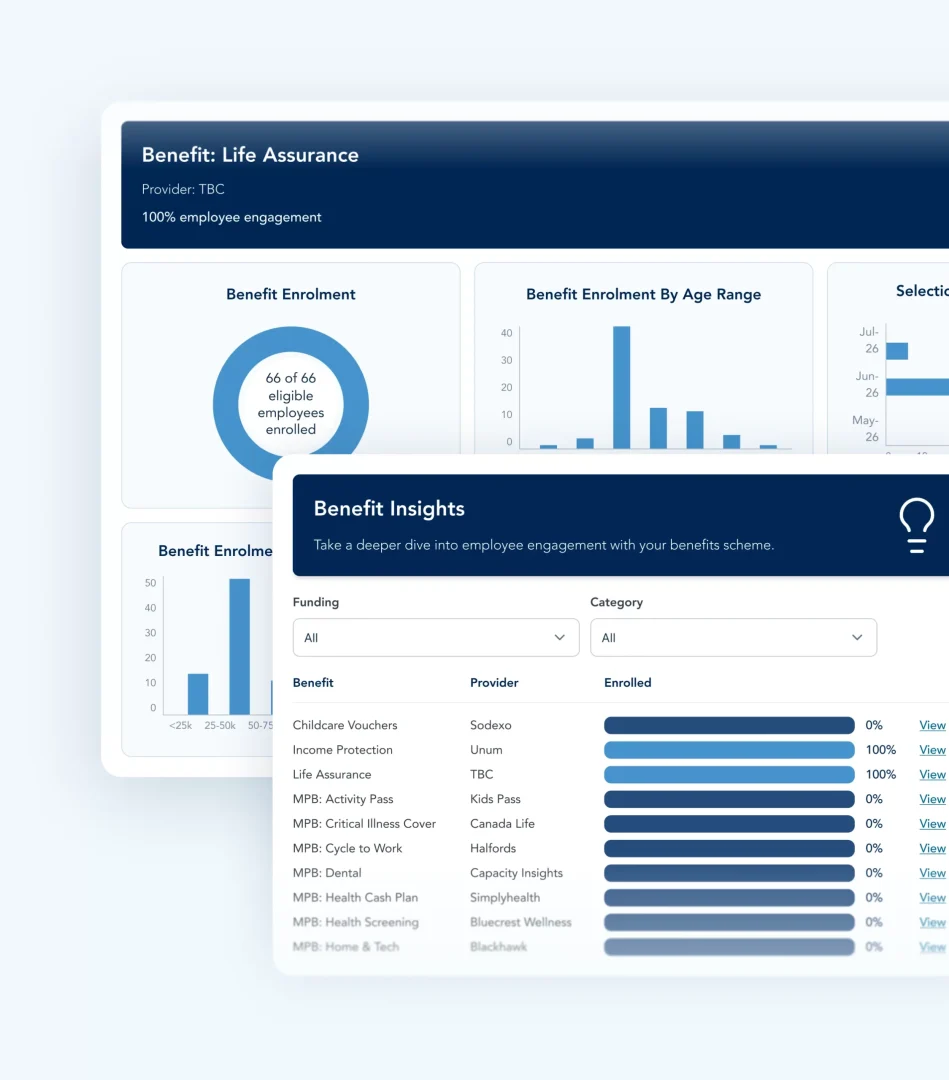Click the Benefit: Life Assurance heading
The width and height of the screenshot is (949, 1080).
coord(250,155)
